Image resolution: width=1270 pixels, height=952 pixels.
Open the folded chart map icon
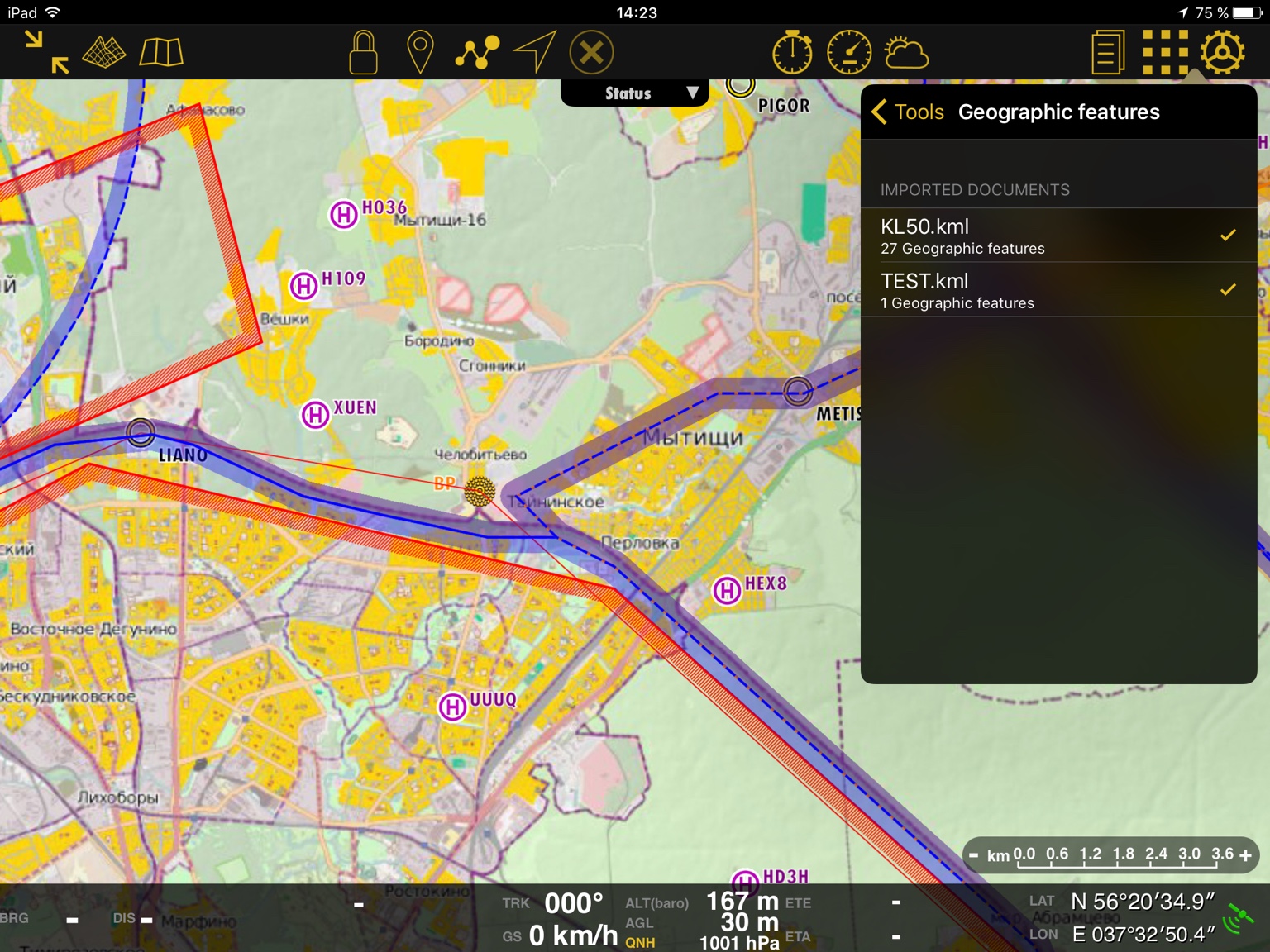tap(161, 52)
